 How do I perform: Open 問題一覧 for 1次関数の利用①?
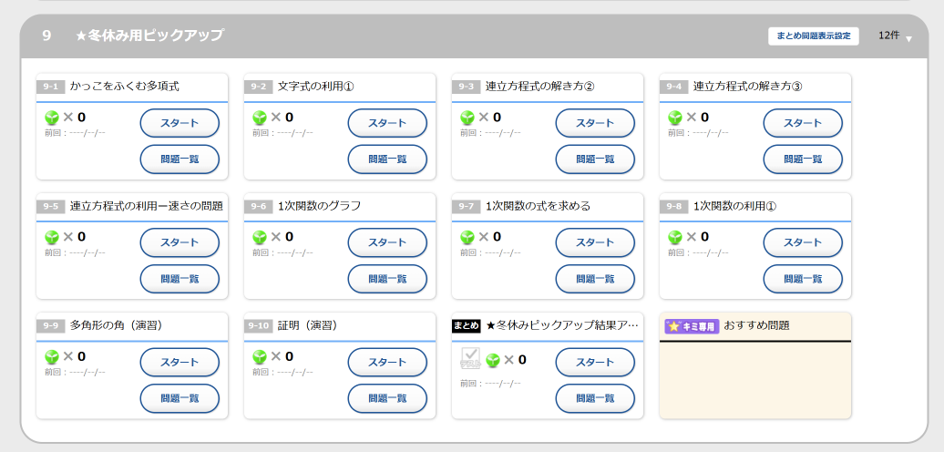pos(802,279)
